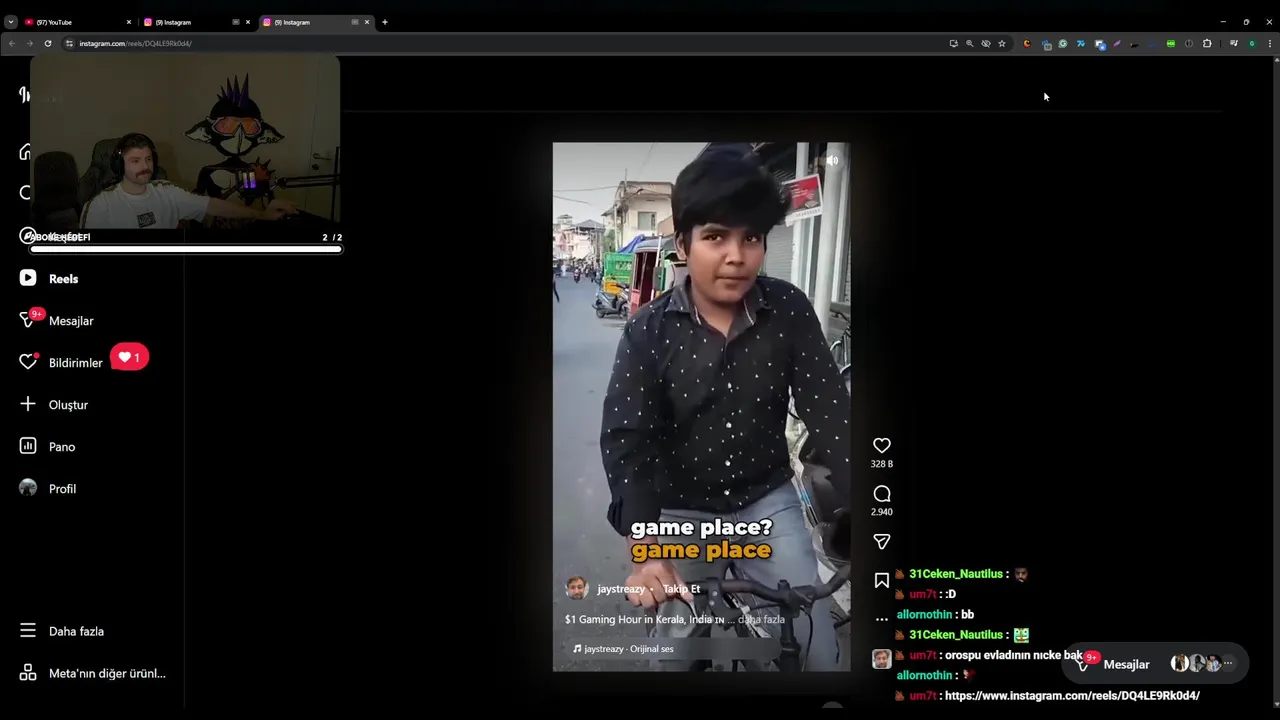1280x720 pixels.
Task: Close the YouTube tab
Action: pos(128,22)
